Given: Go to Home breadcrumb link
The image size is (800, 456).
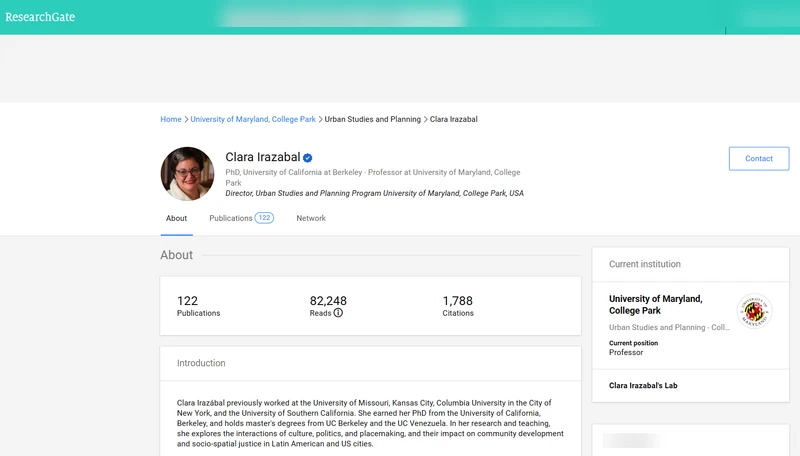Looking at the screenshot, I should click(171, 119).
